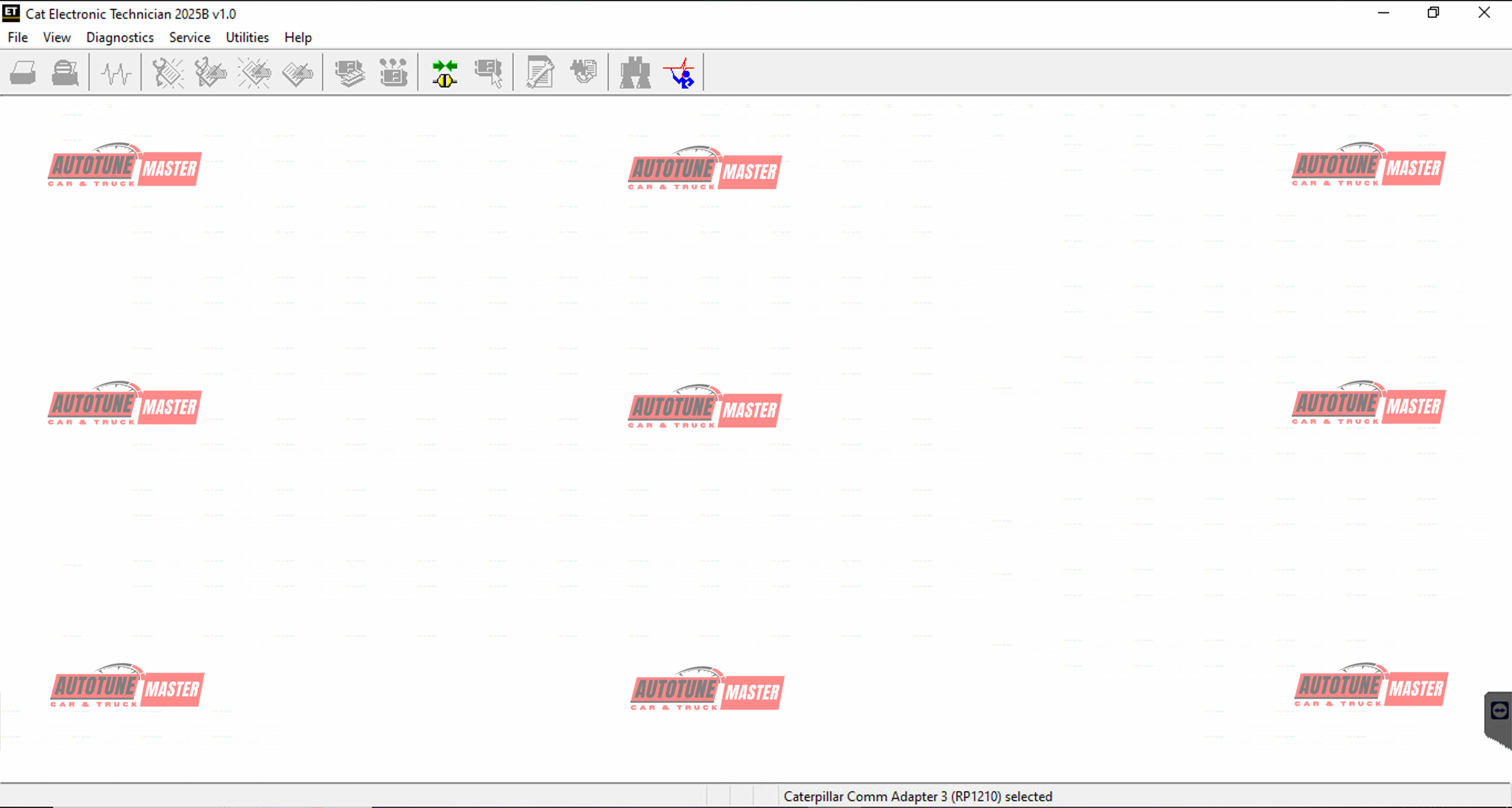The height and width of the screenshot is (808, 1512).
Task: View Logged Event Codes icon
Action: pos(298,73)
